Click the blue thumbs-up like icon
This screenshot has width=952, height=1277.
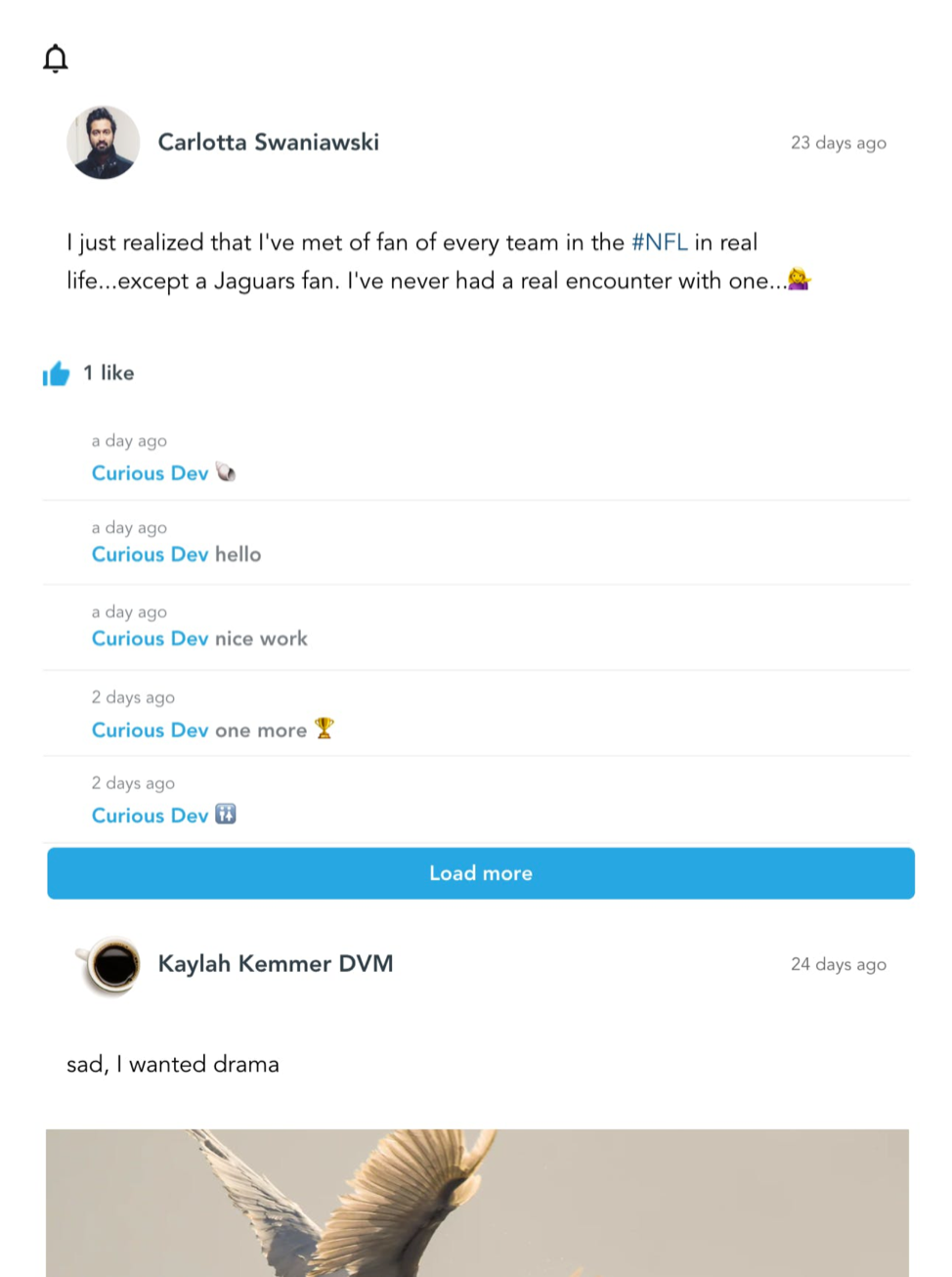point(57,374)
